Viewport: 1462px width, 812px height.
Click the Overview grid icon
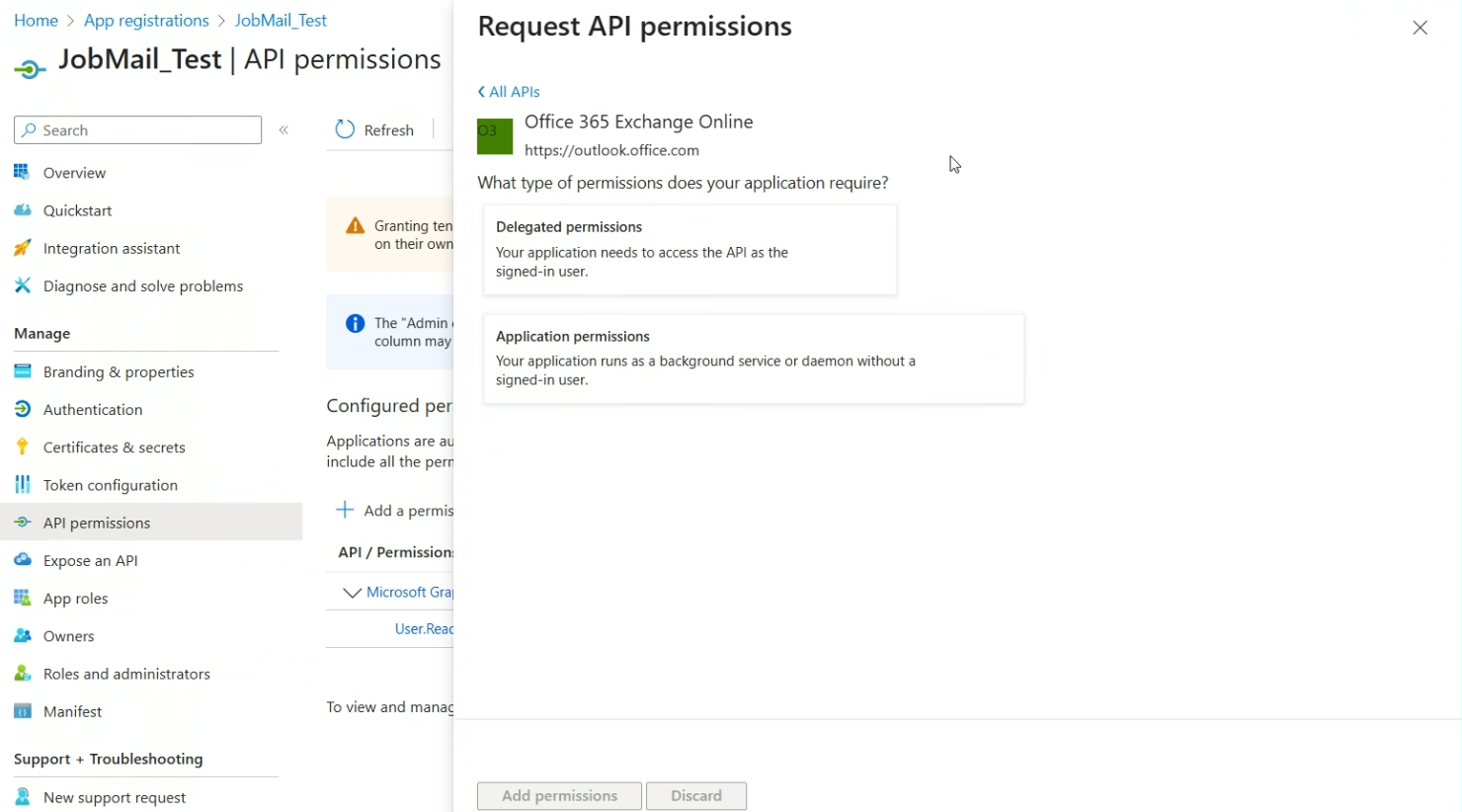point(22,172)
